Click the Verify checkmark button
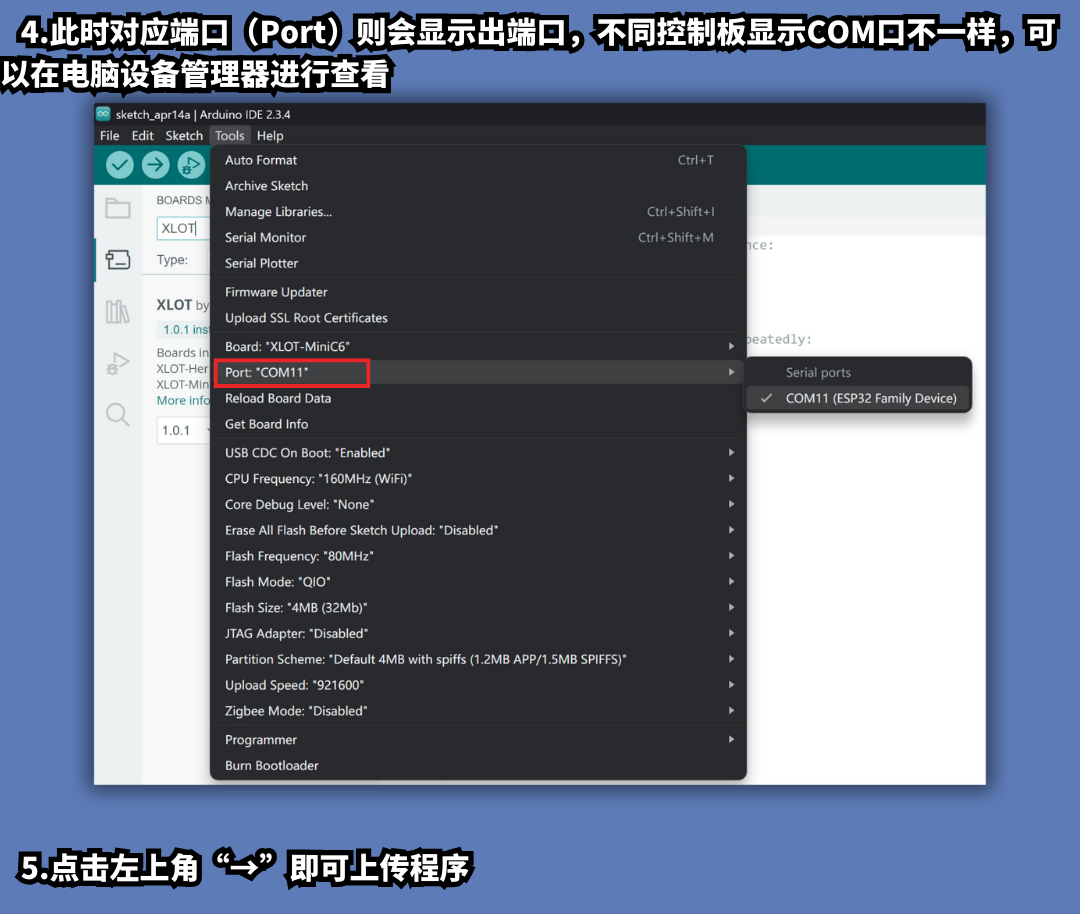1080x914 pixels. point(120,165)
